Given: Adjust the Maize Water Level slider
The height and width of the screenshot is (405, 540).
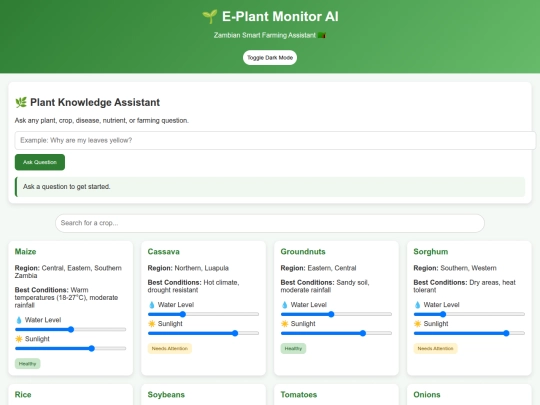Looking at the screenshot, I should pos(70,330).
